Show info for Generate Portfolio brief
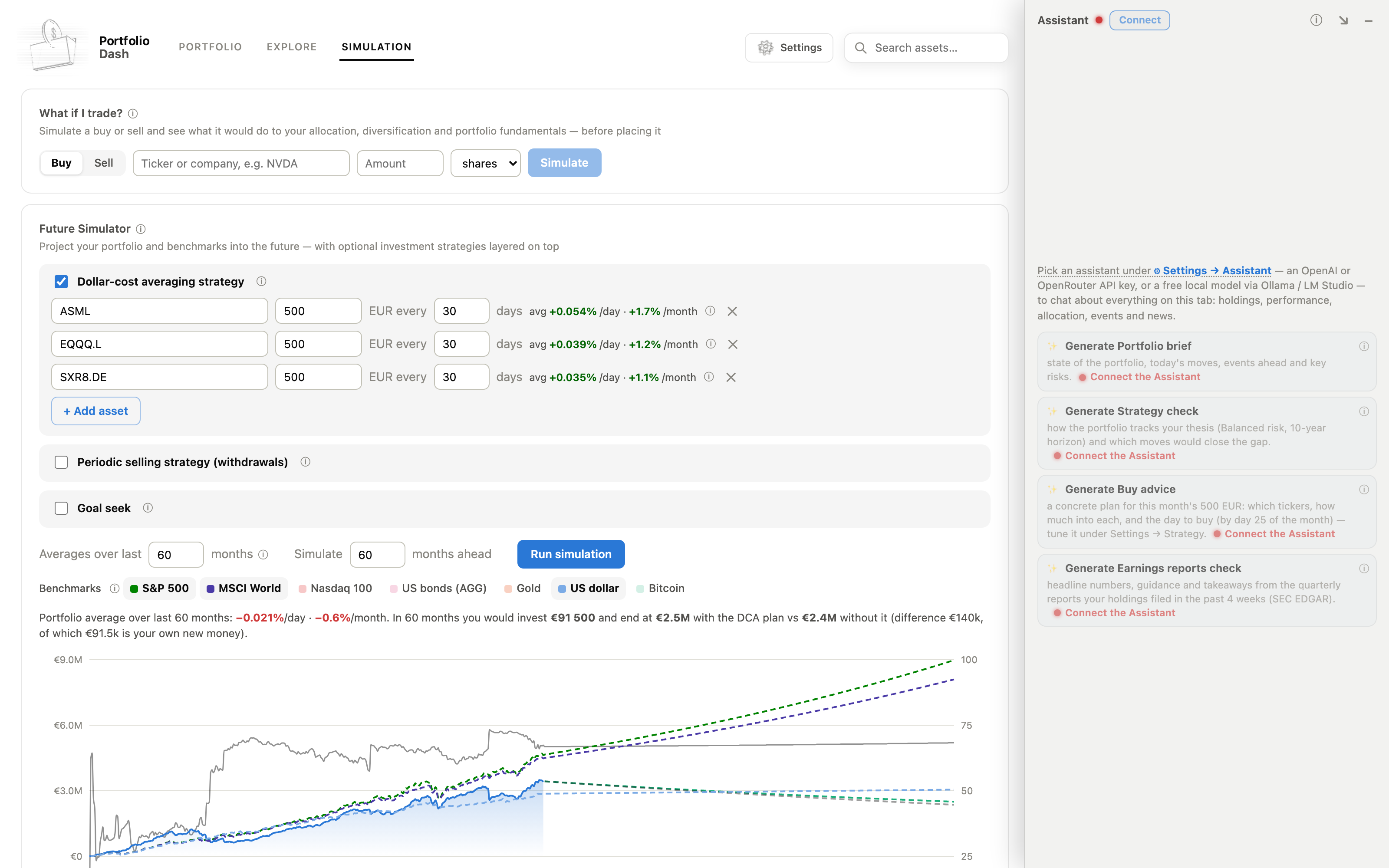Screen dimensions: 1389x868 pos(1364,346)
